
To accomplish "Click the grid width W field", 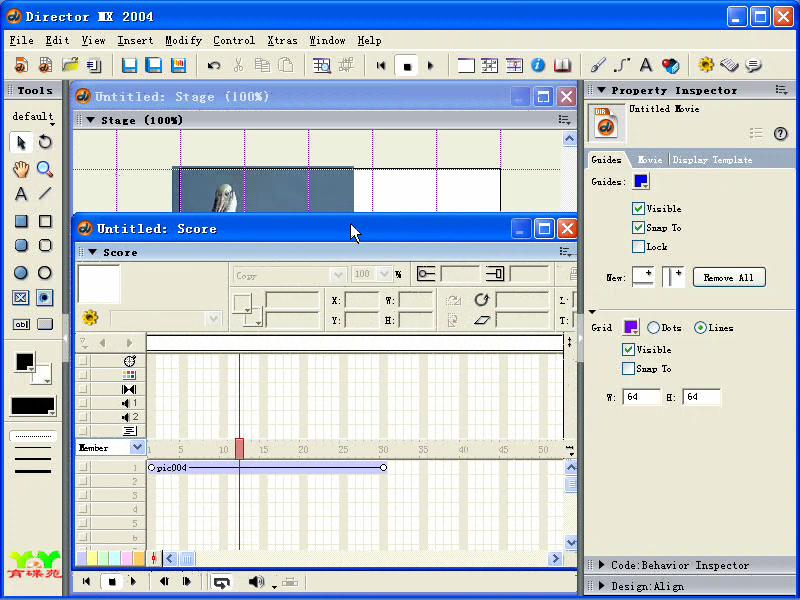I will click(x=641, y=397).
